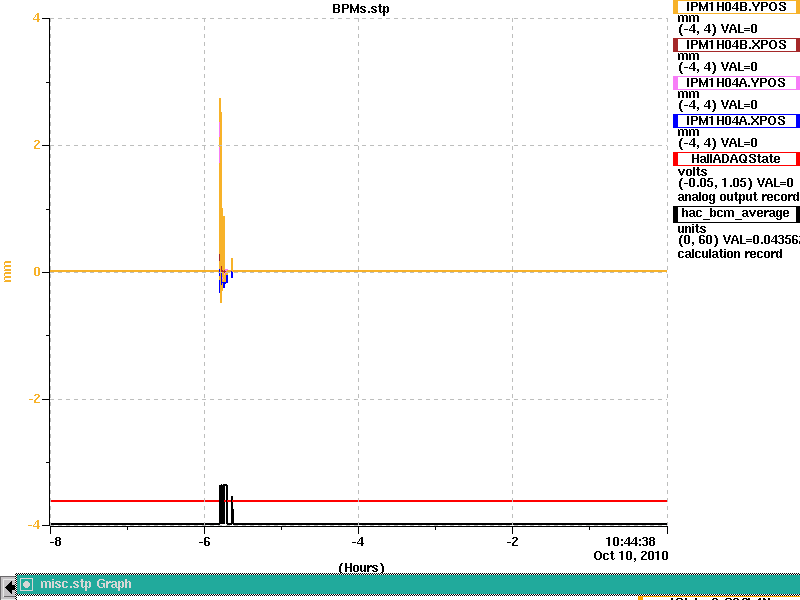Click the 'analog output record' legend text
800x600 pixels.
[738, 197]
